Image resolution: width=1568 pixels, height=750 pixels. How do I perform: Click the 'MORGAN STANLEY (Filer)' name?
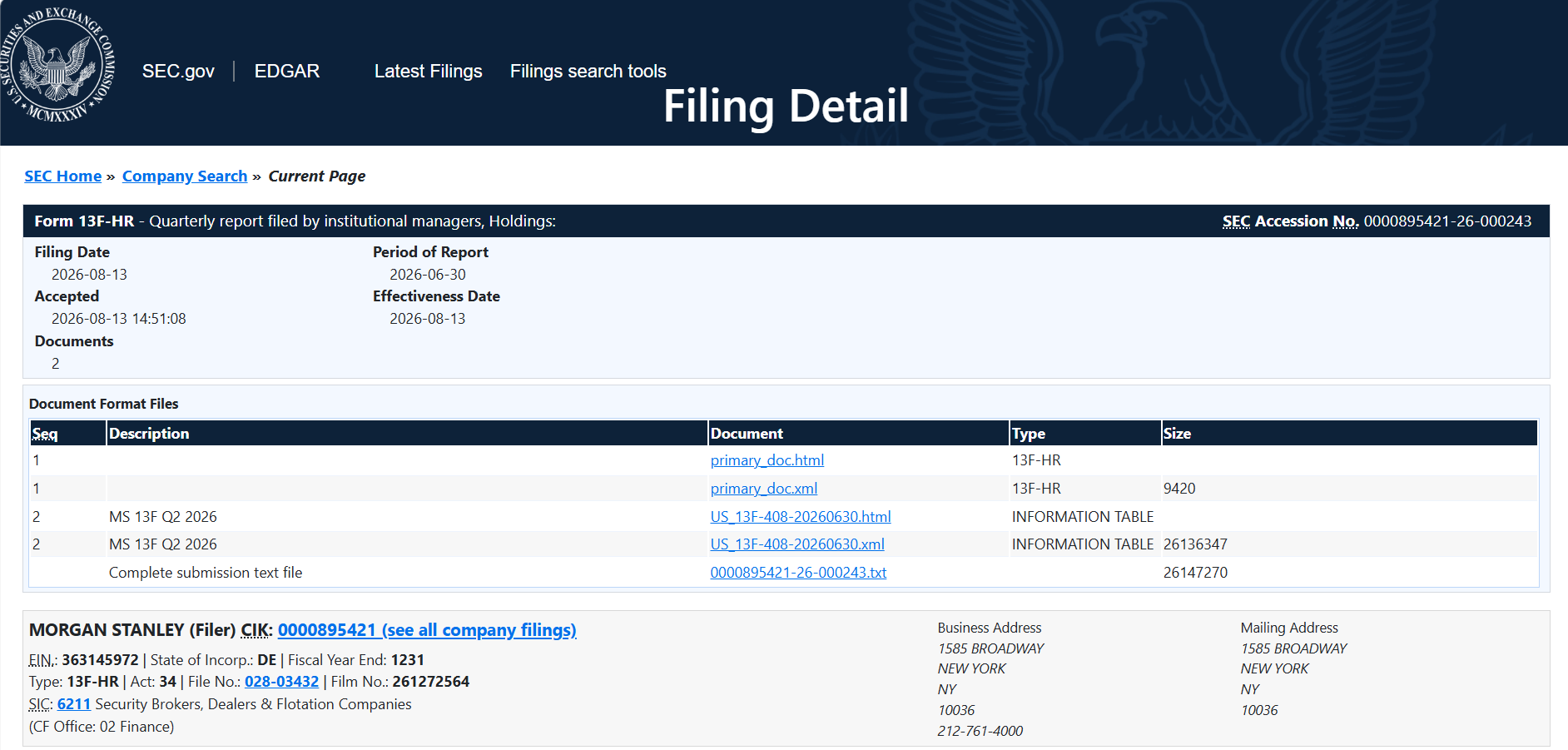click(132, 630)
